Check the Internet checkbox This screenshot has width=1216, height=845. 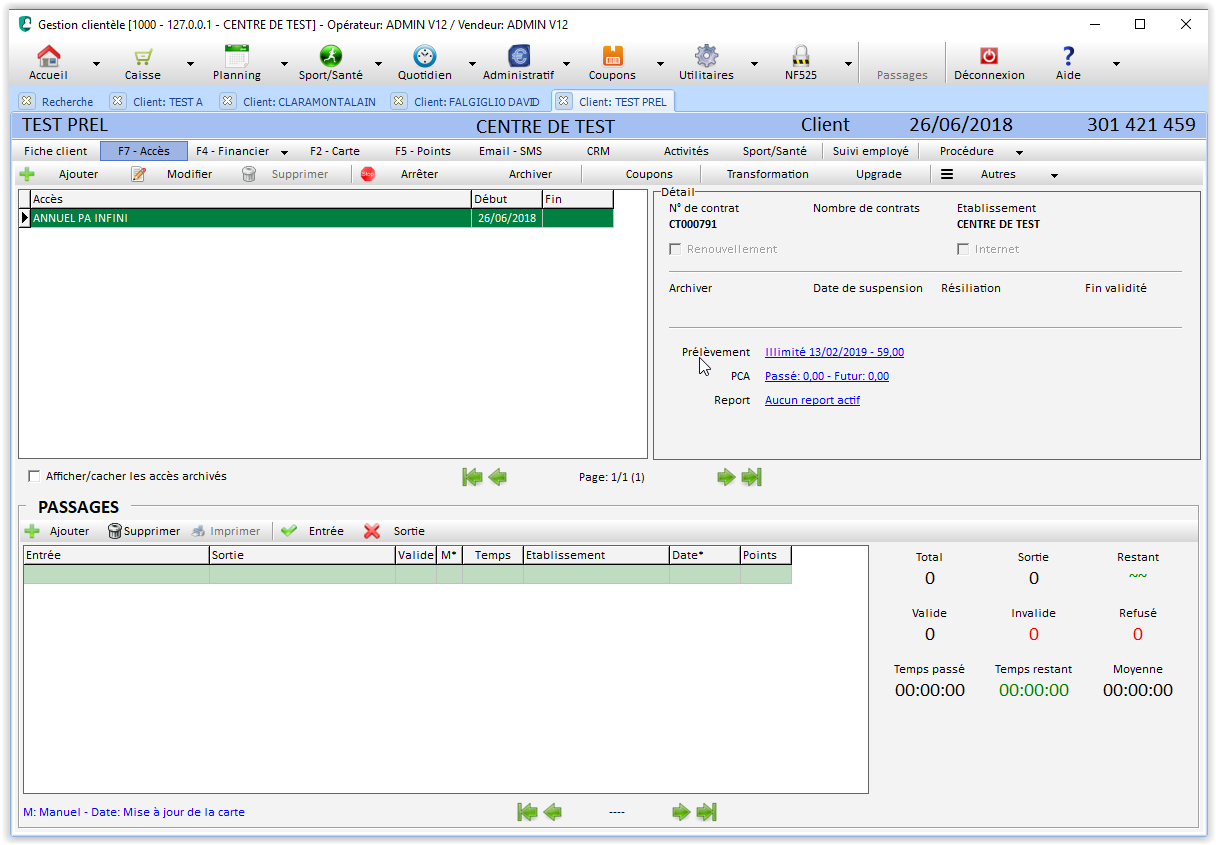click(x=963, y=249)
